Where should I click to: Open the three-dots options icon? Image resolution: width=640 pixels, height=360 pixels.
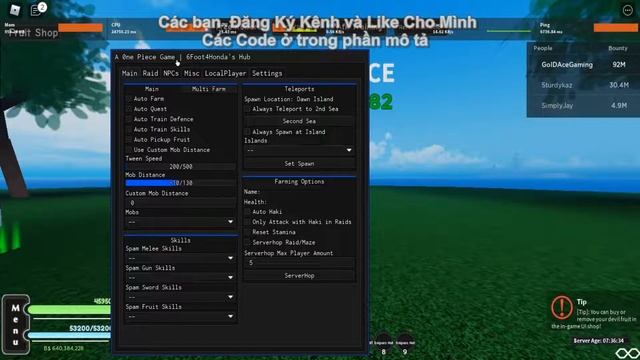(x=628, y=10)
